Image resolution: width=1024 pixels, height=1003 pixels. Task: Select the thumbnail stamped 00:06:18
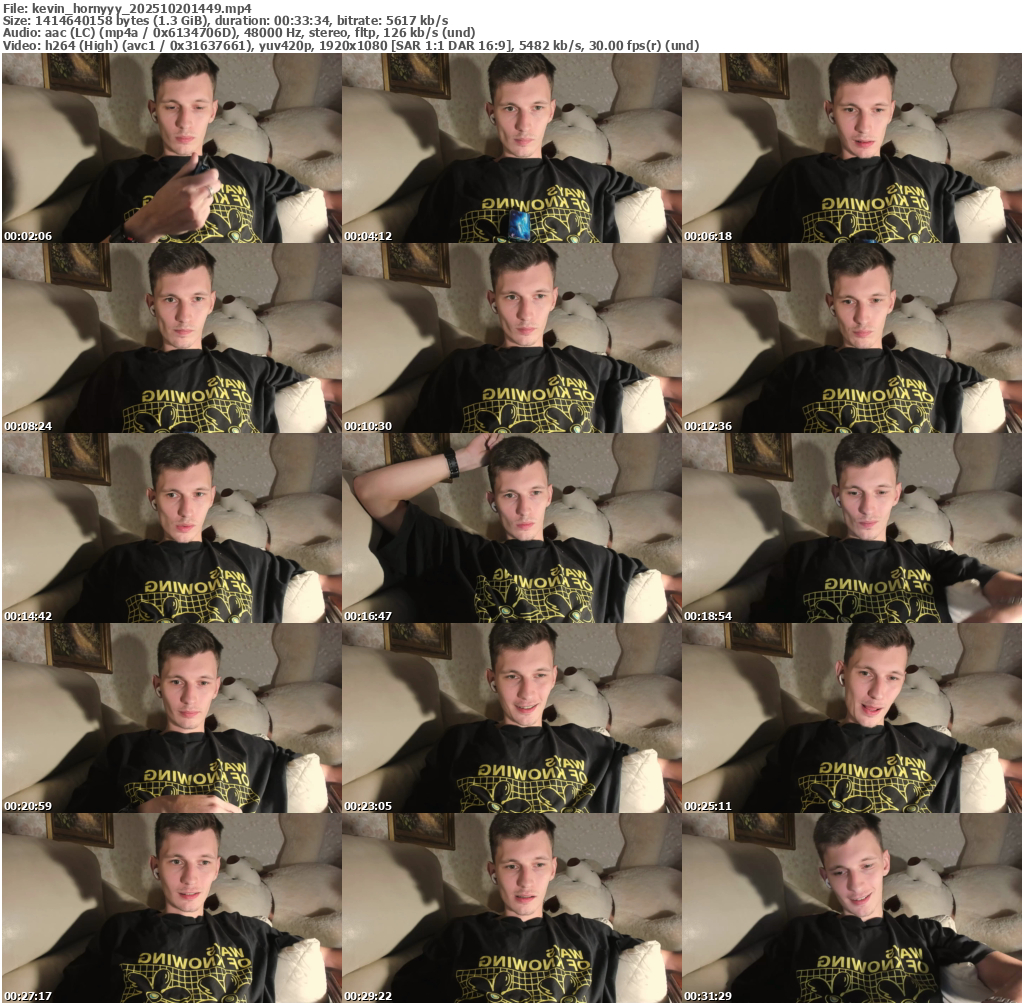(x=852, y=148)
